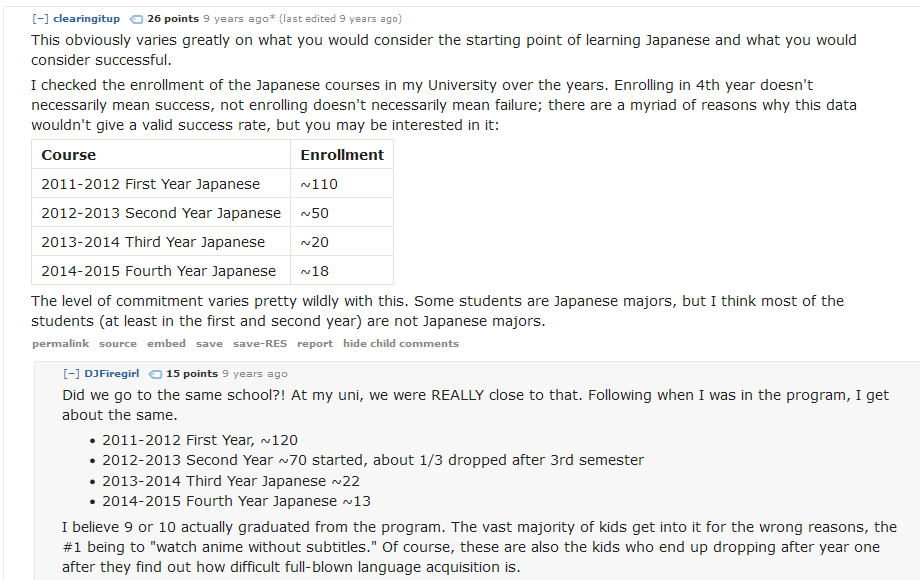Report the clearingitup comment
The width and height of the screenshot is (920, 580).
pos(314,344)
